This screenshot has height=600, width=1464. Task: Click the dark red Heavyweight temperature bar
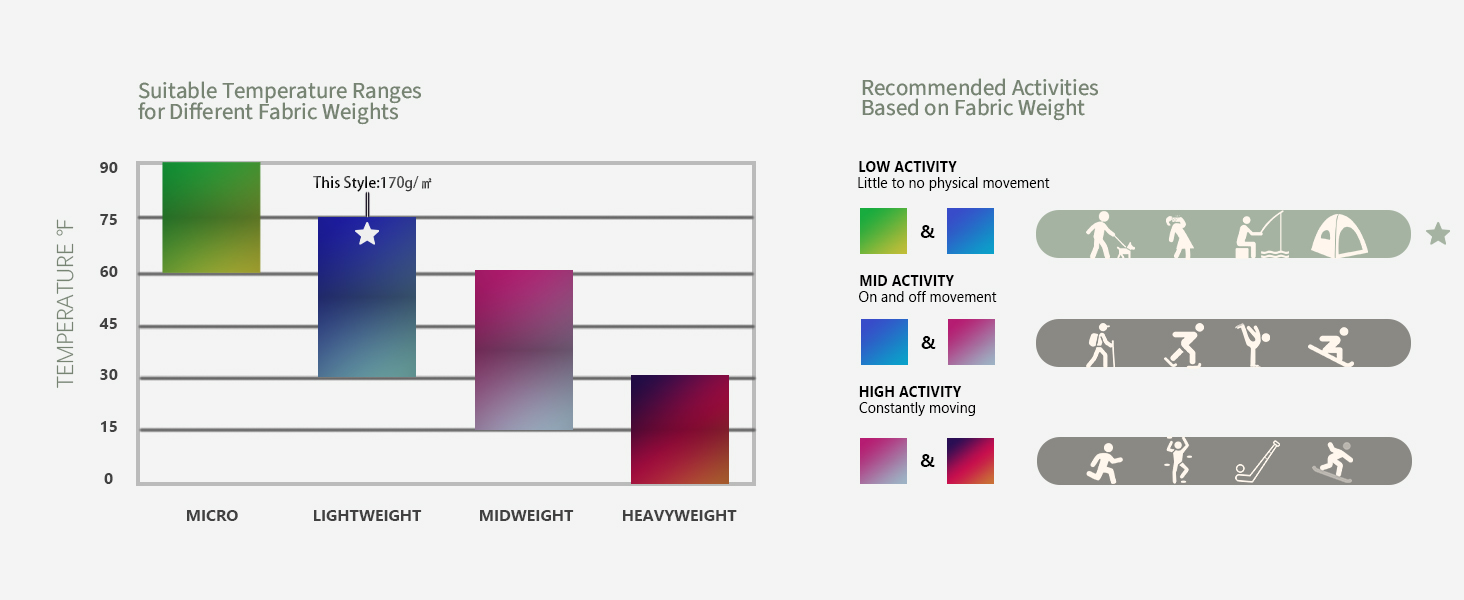680,429
